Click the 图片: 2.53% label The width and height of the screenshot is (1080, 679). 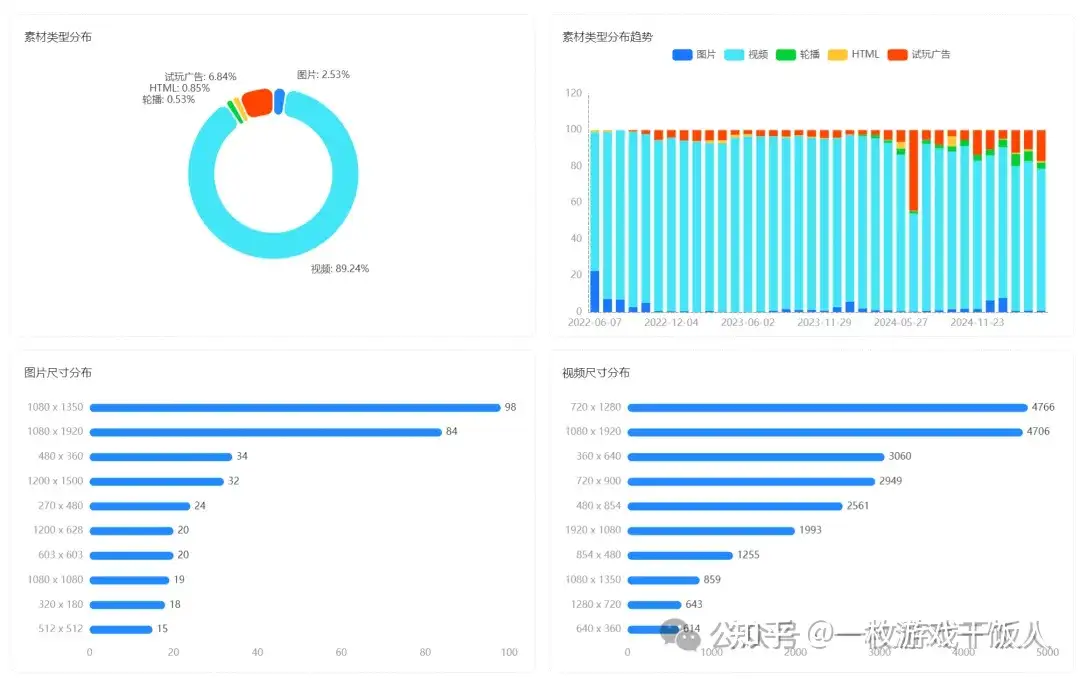point(323,74)
